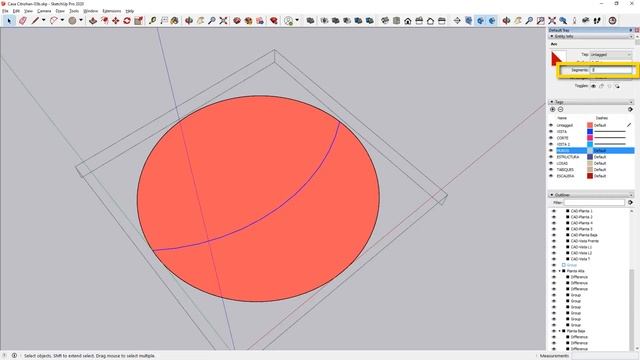The image size is (640, 360).
Task: Open the Extensions menu
Action: (x=111, y=11)
